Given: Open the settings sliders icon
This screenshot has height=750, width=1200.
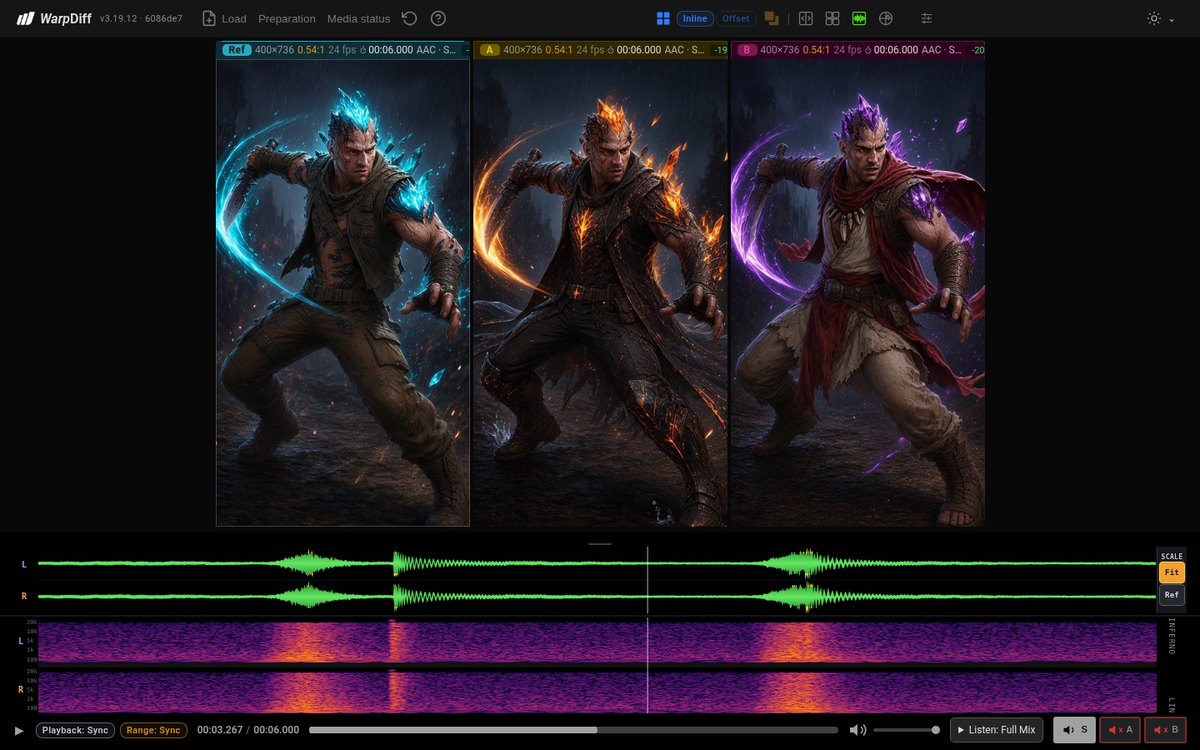Looking at the screenshot, I should (x=926, y=18).
